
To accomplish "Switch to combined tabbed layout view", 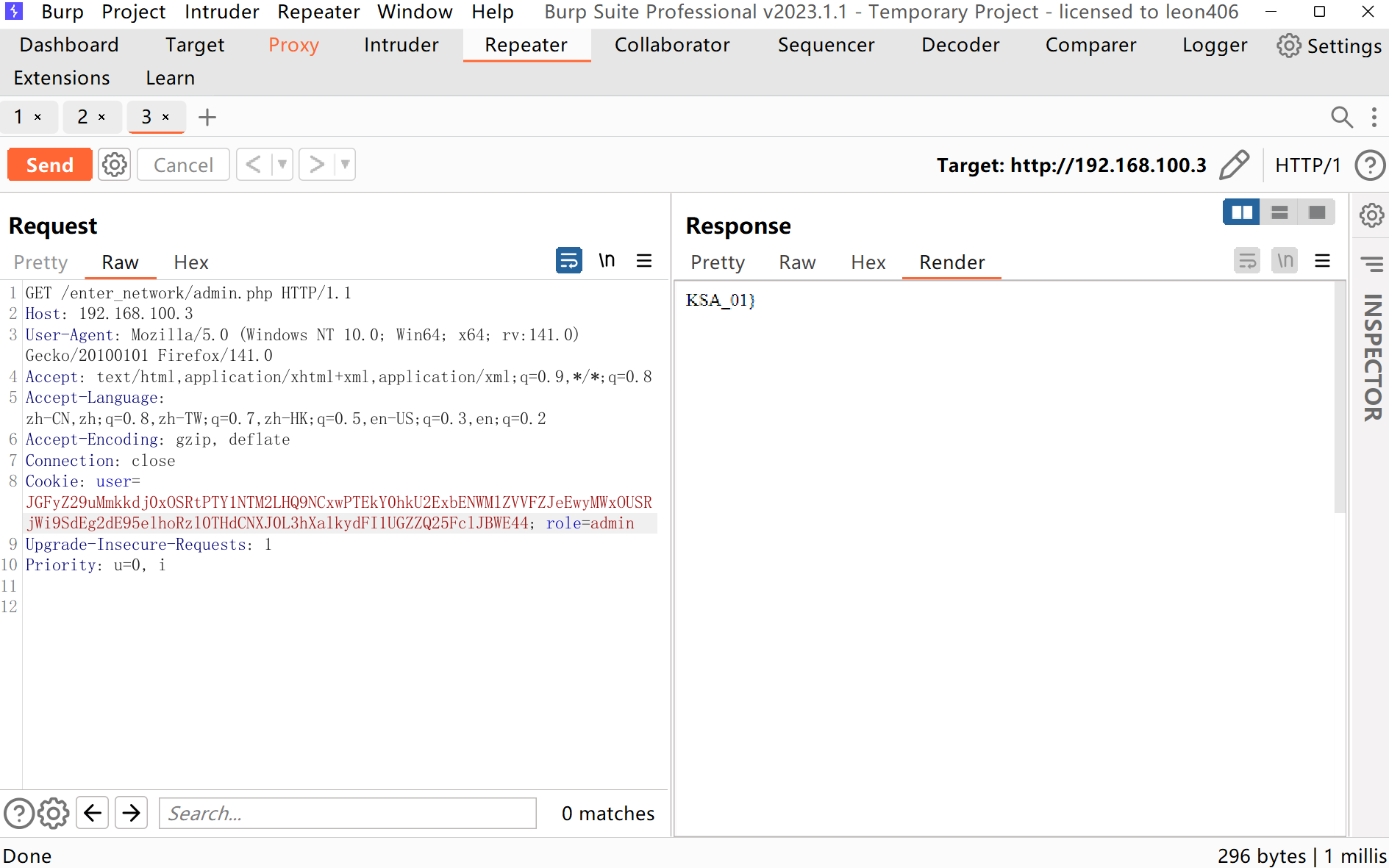I will 1317,212.
